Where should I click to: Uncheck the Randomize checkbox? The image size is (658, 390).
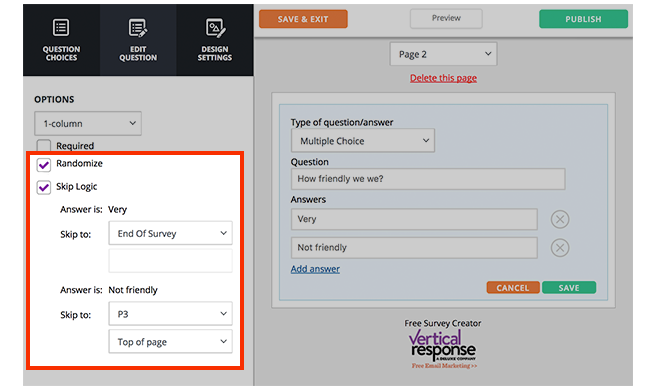click(x=44, y=165)
